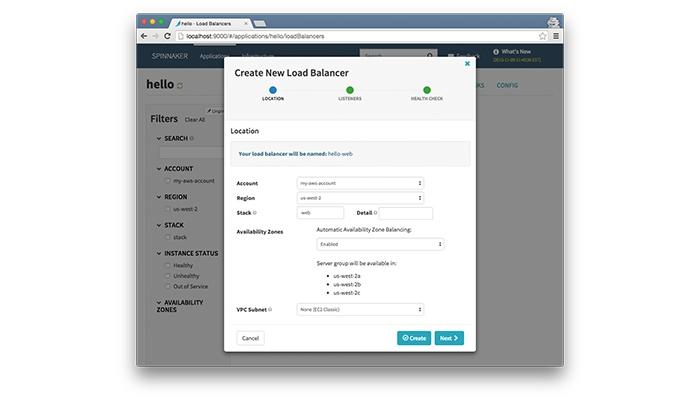This screenshot has width=700, height=400.
Task: Open the Chrome hamburger menu
Action: pyautogui.click(x=556, y=36)
